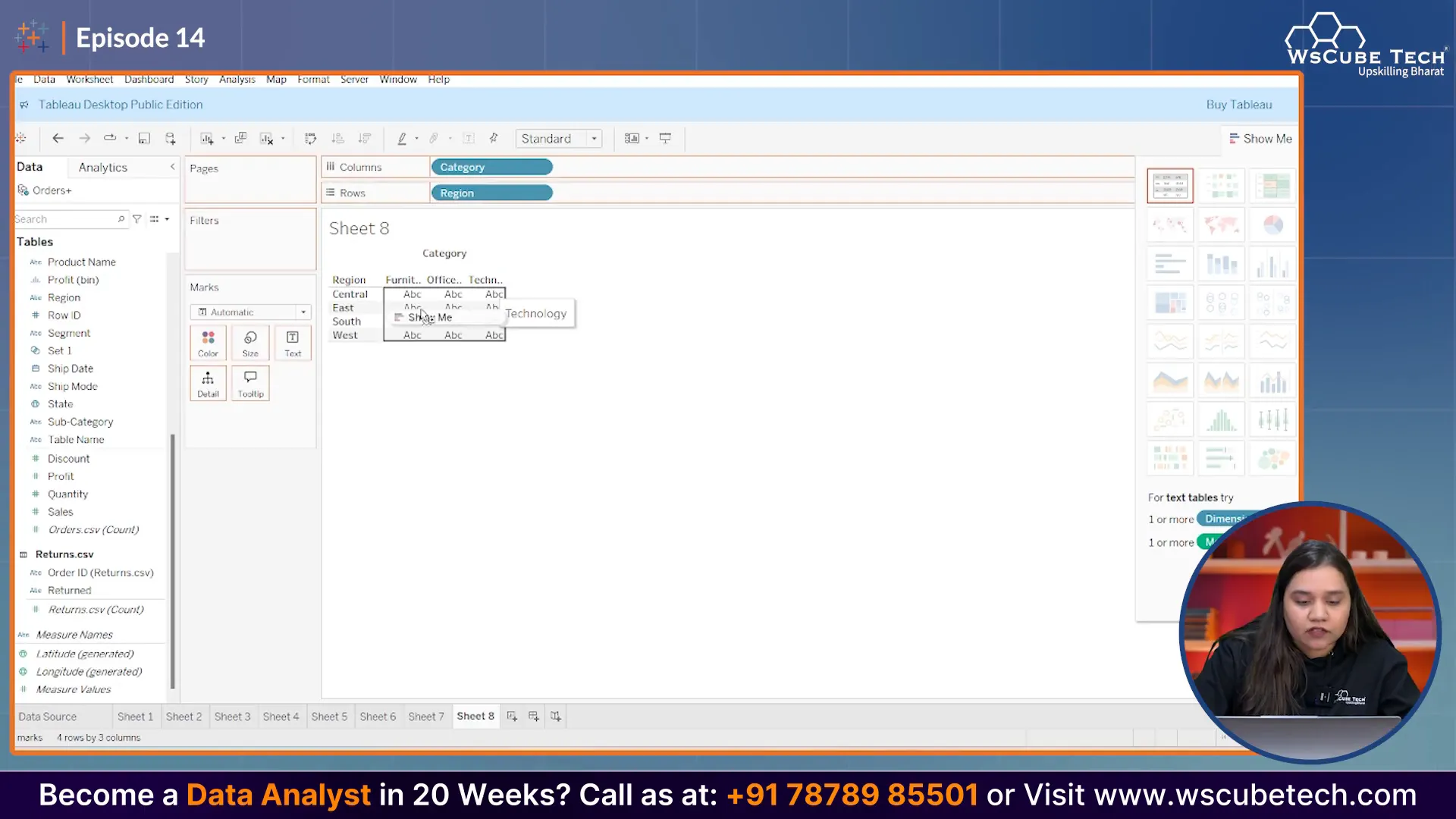1456x819 pixels.
Task: Collapse the Data pane with chevron
Action: (172, 167)
